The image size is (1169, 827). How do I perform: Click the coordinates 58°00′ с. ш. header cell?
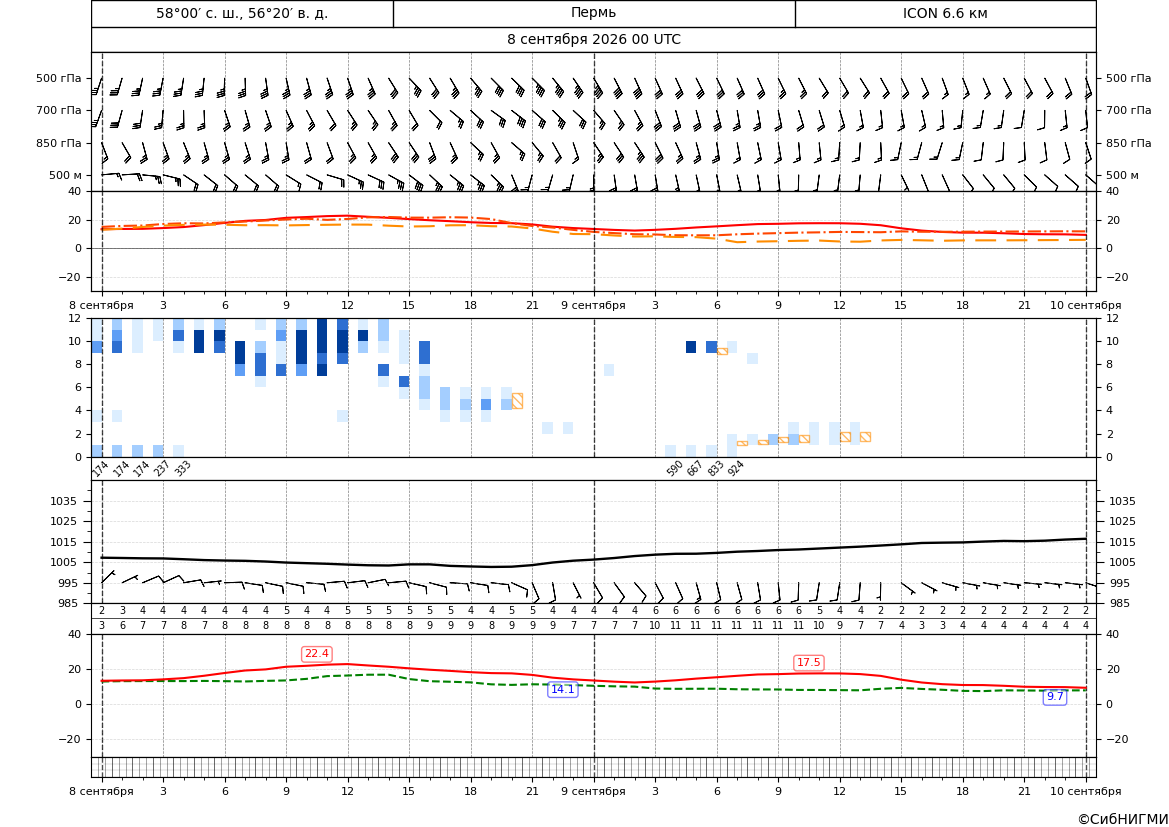[242, 13]
